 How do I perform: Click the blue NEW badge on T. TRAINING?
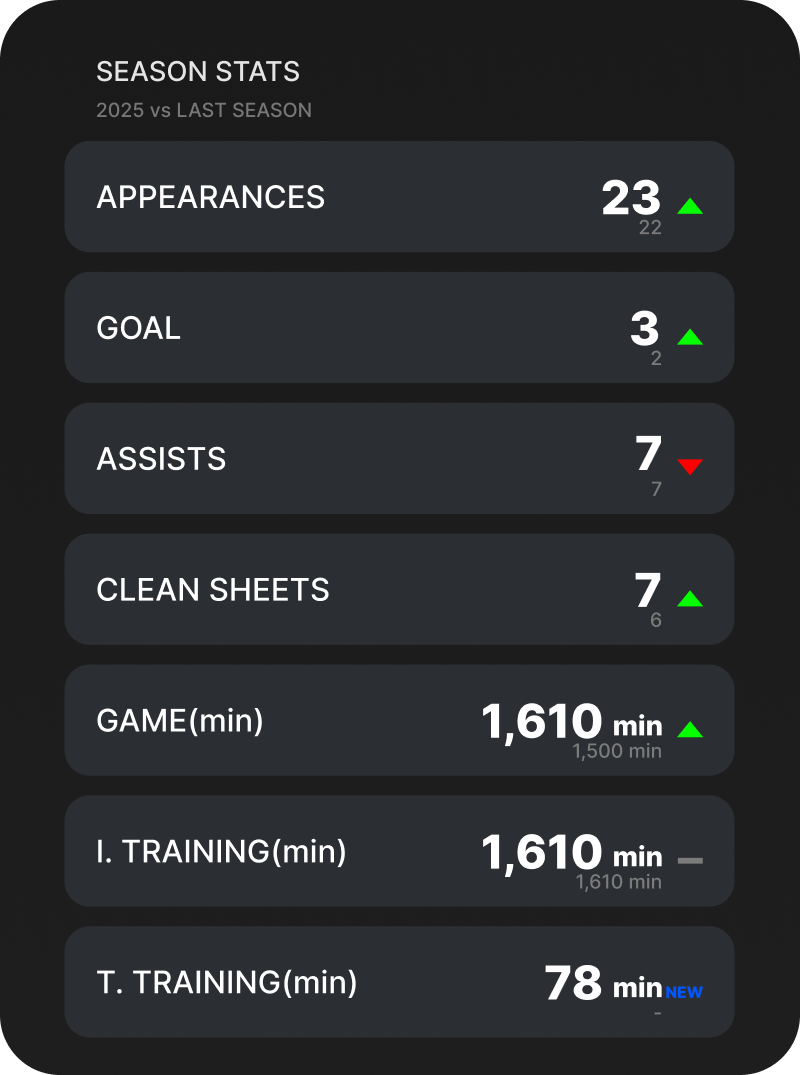(x=683, y=992)
